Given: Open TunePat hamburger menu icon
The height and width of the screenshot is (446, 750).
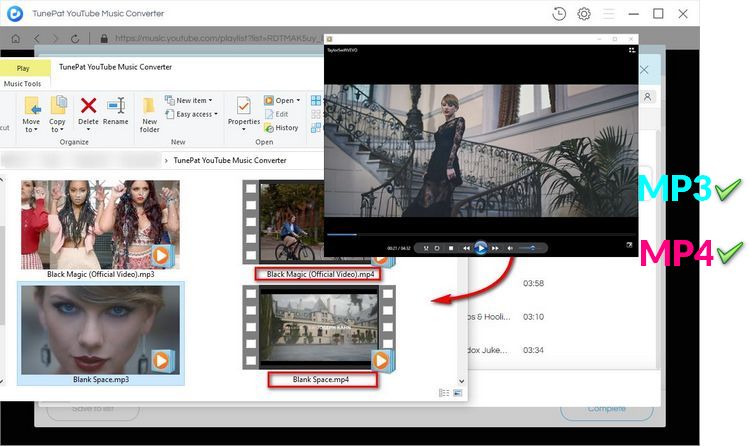Looking at the screenshot, I should (608, 14).
